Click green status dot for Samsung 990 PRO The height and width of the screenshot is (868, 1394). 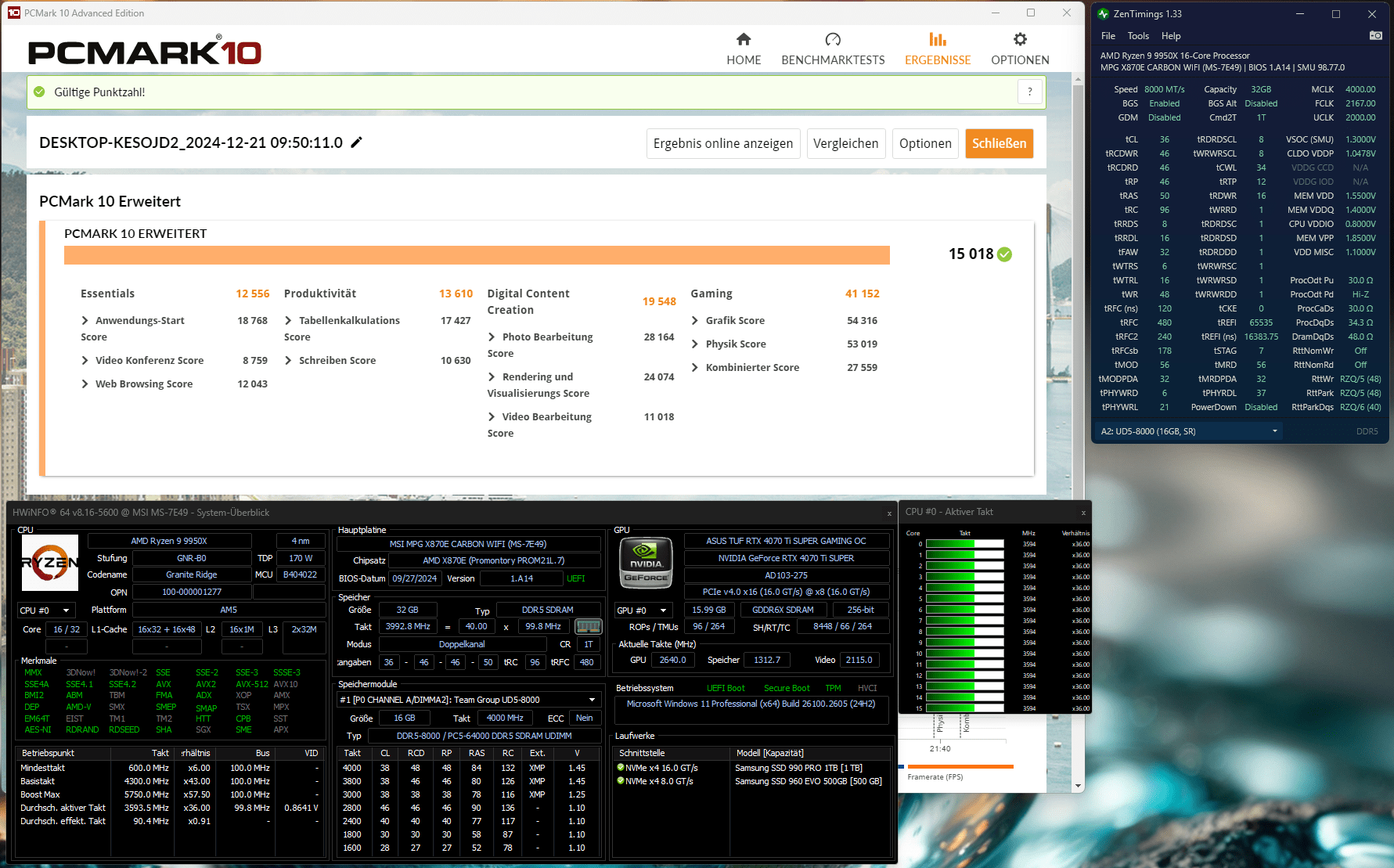621,768
